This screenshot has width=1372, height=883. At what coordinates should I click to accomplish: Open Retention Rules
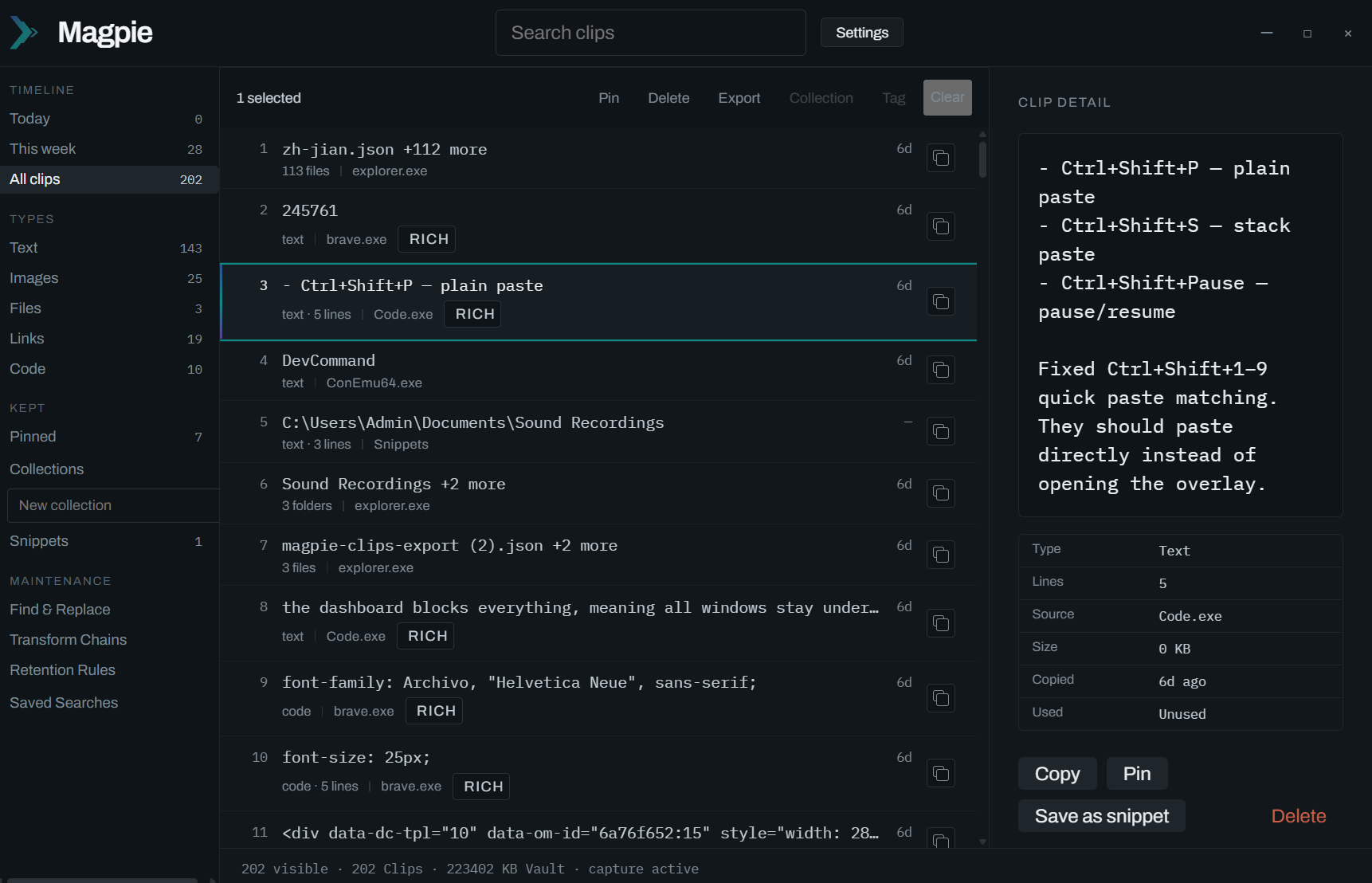tap(62, 670)
